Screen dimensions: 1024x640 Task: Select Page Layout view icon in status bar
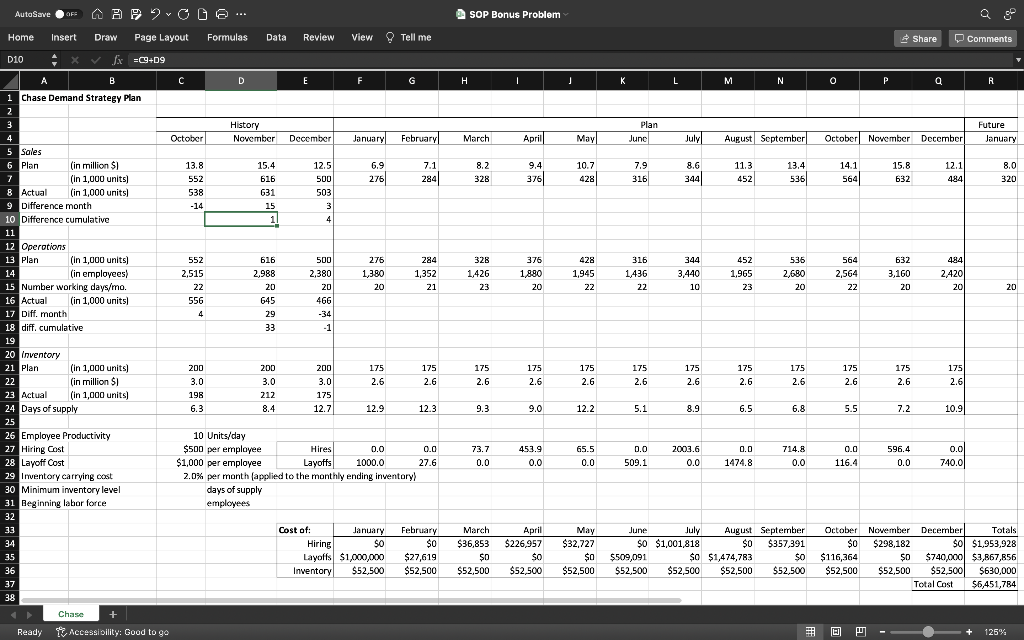[835, 632]
